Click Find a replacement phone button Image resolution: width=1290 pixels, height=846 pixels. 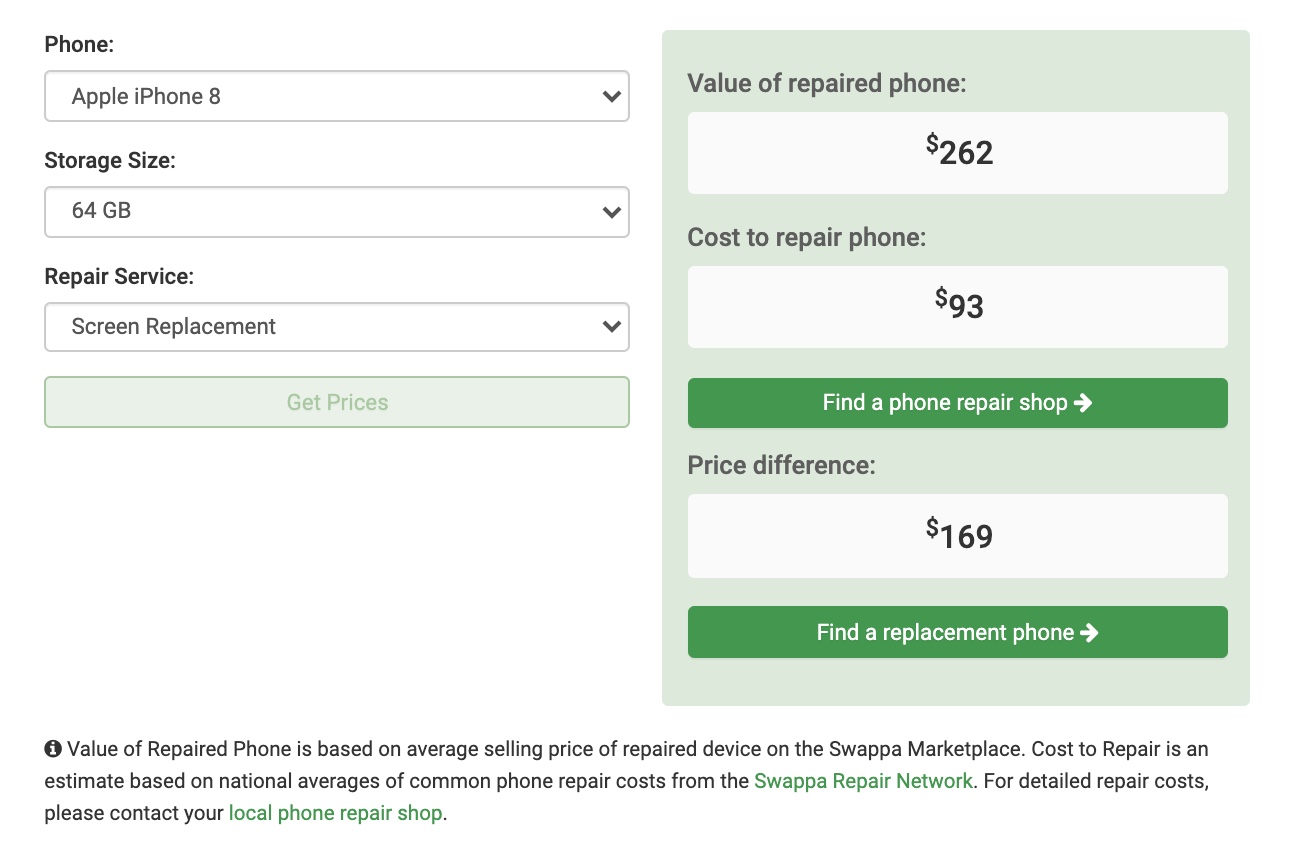pyautogui.click(x=957, y=632)
